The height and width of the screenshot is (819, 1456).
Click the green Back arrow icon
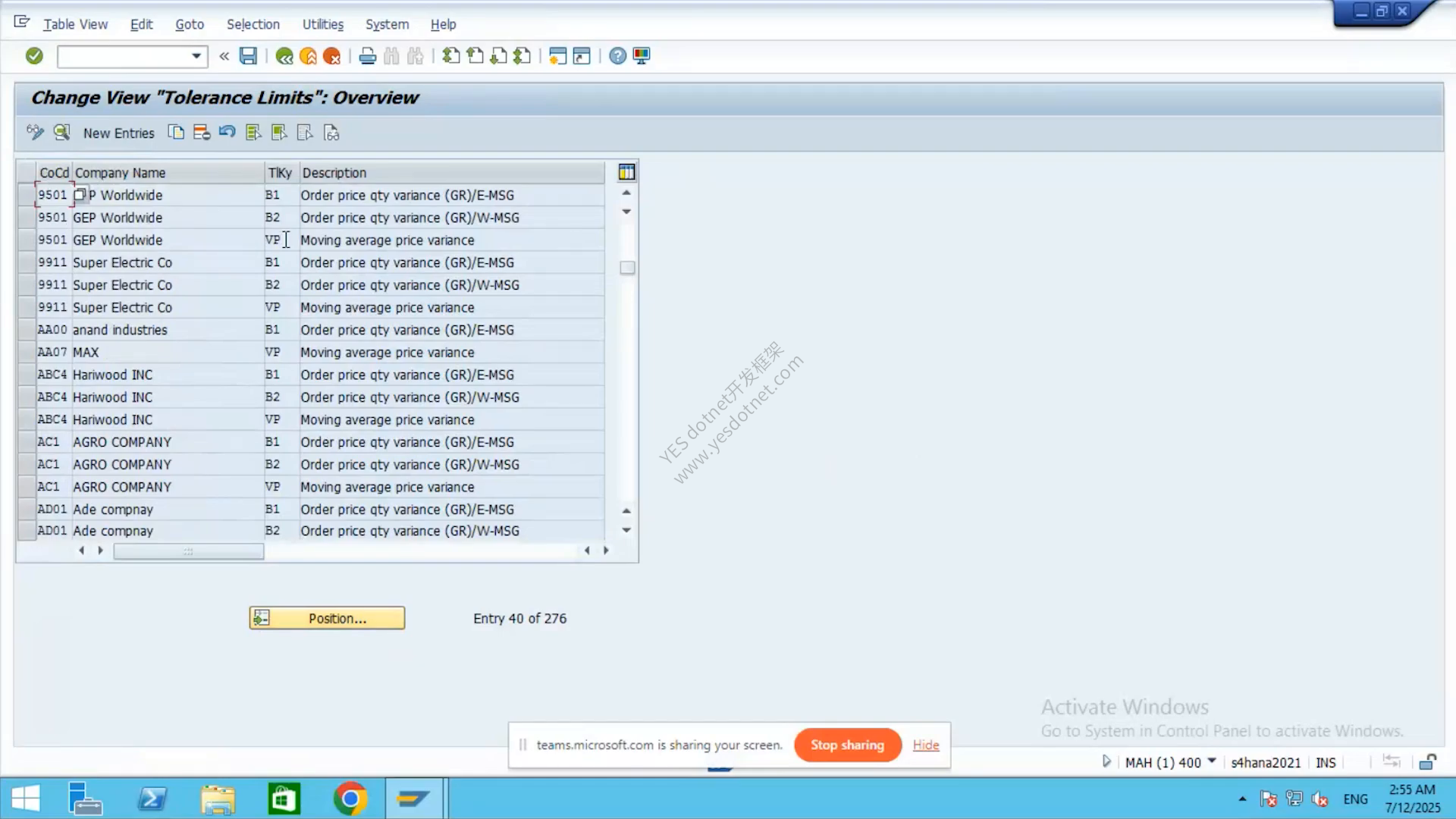pyautogui.click(x=284, y=56)
